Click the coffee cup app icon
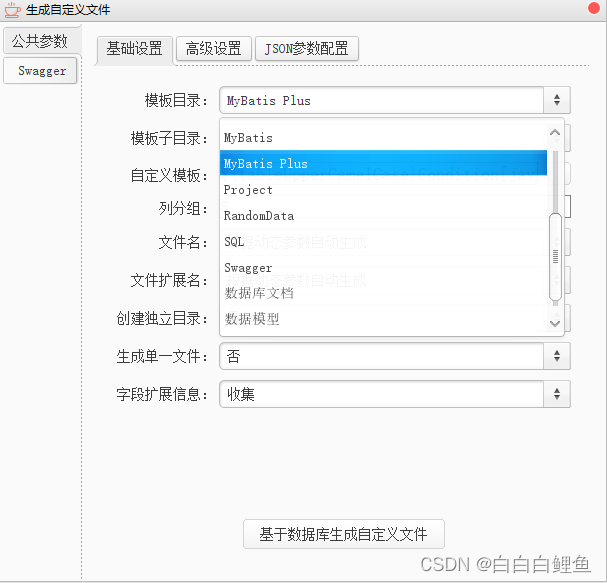The width and height of the screenshot is (607, 583). tap(12, 10)
